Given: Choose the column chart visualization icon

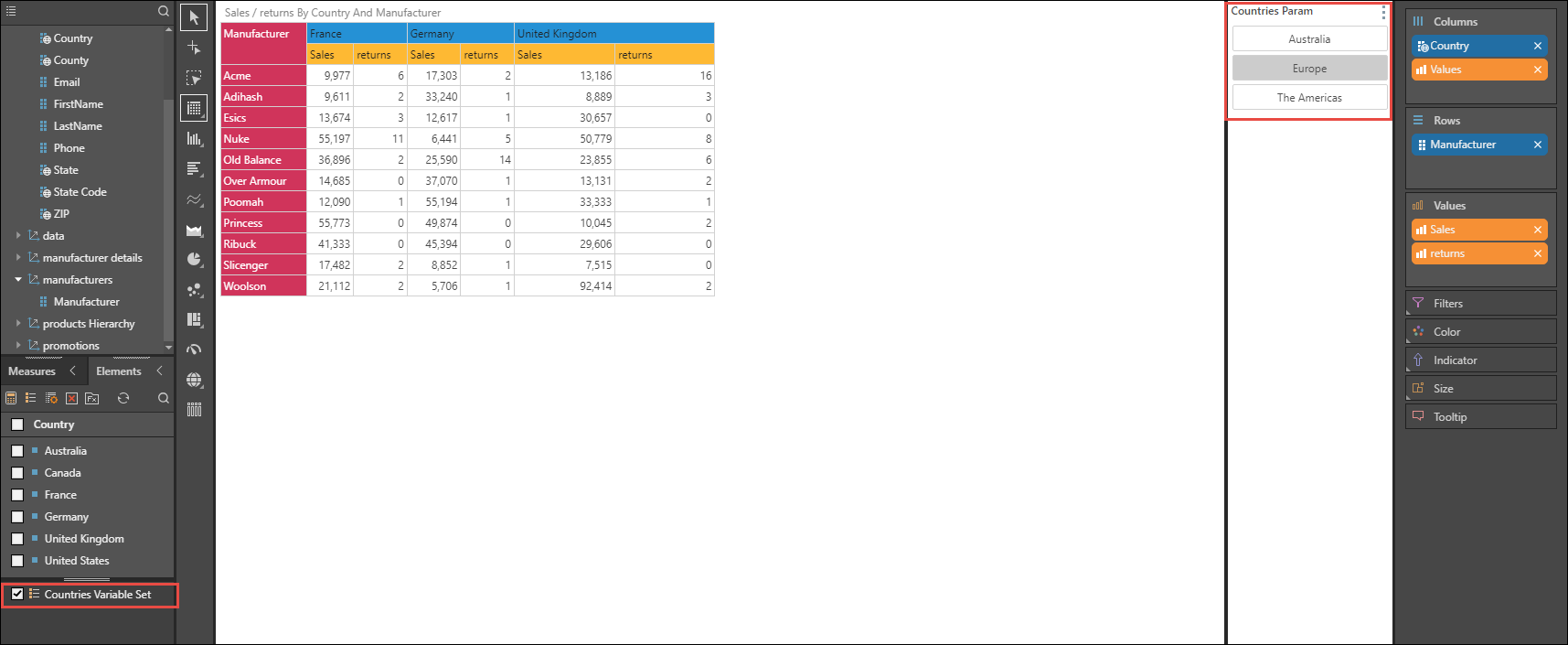Looking at the screenshot, I should pos(194,139).
